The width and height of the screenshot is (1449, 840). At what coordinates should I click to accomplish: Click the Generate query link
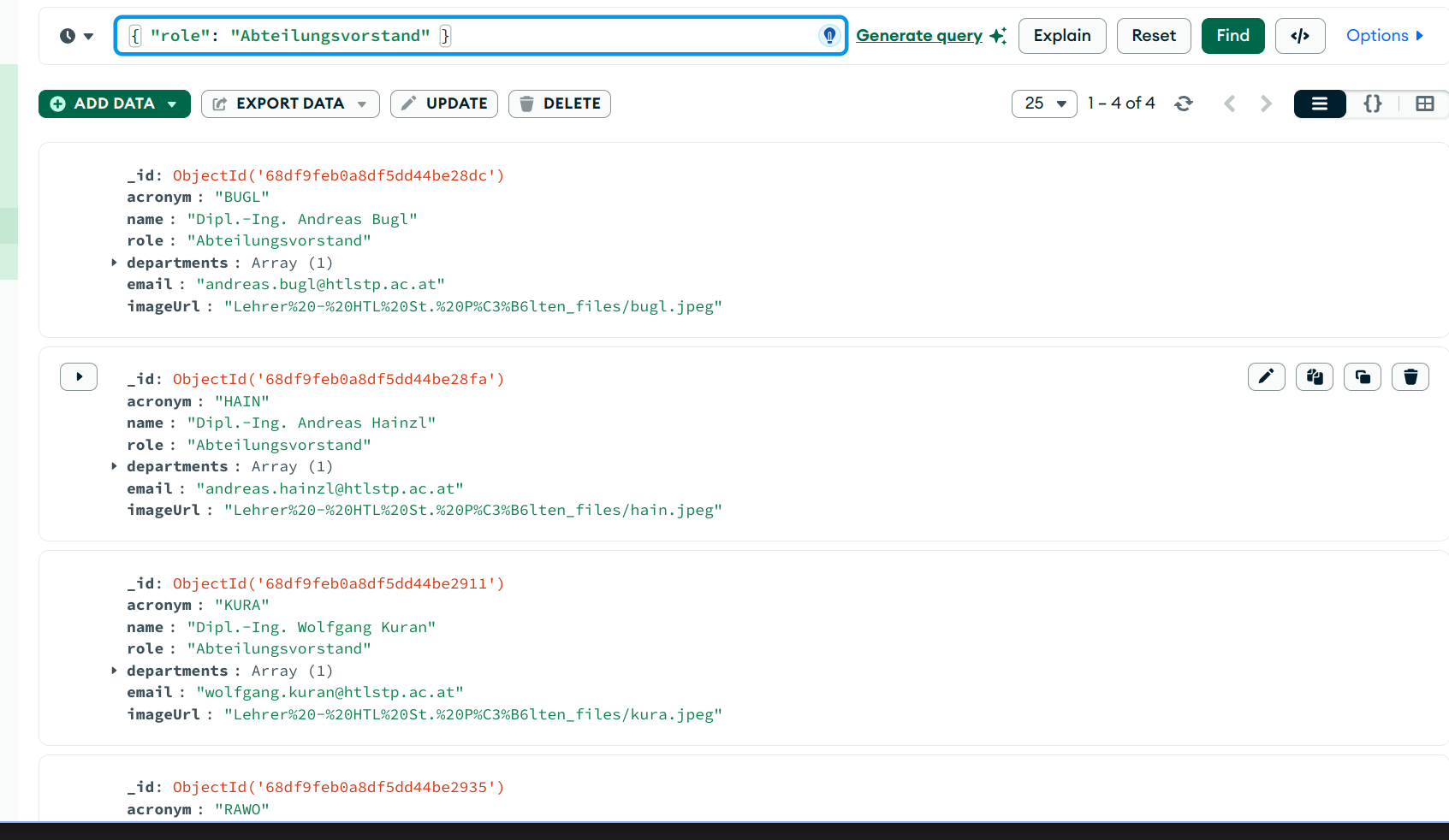click(x=919, y=36)
